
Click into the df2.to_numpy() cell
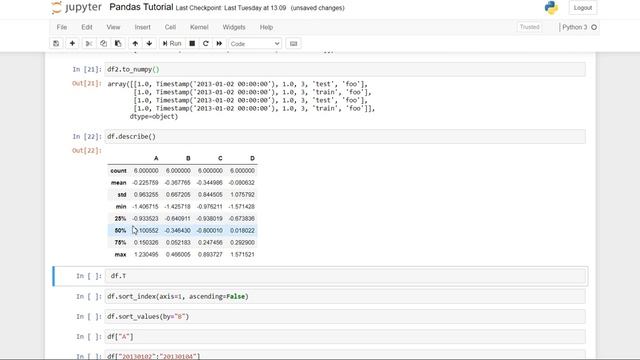coord(345,69)
